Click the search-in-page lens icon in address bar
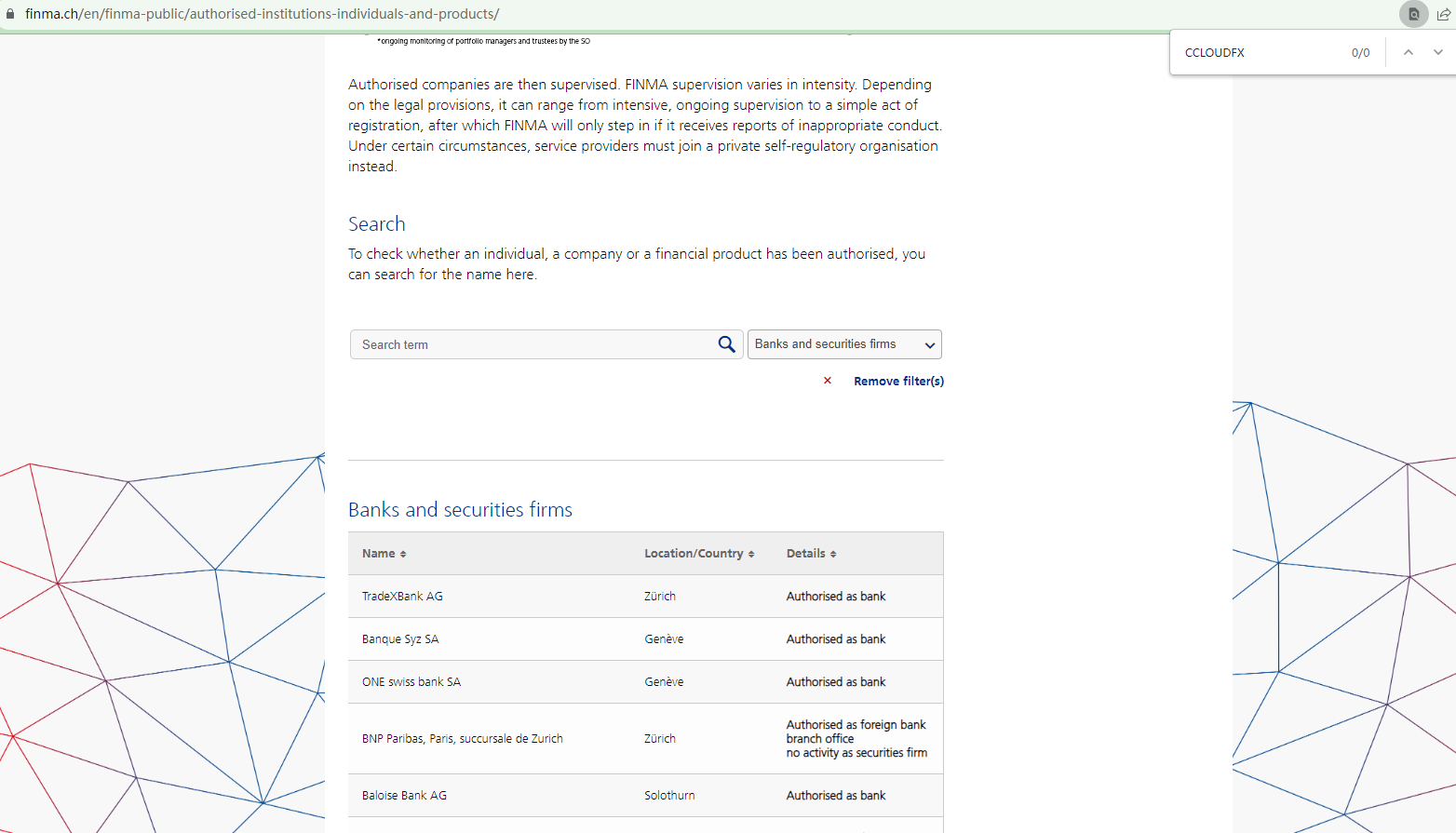This screenshot has width=1456, height=833. 1413,14
